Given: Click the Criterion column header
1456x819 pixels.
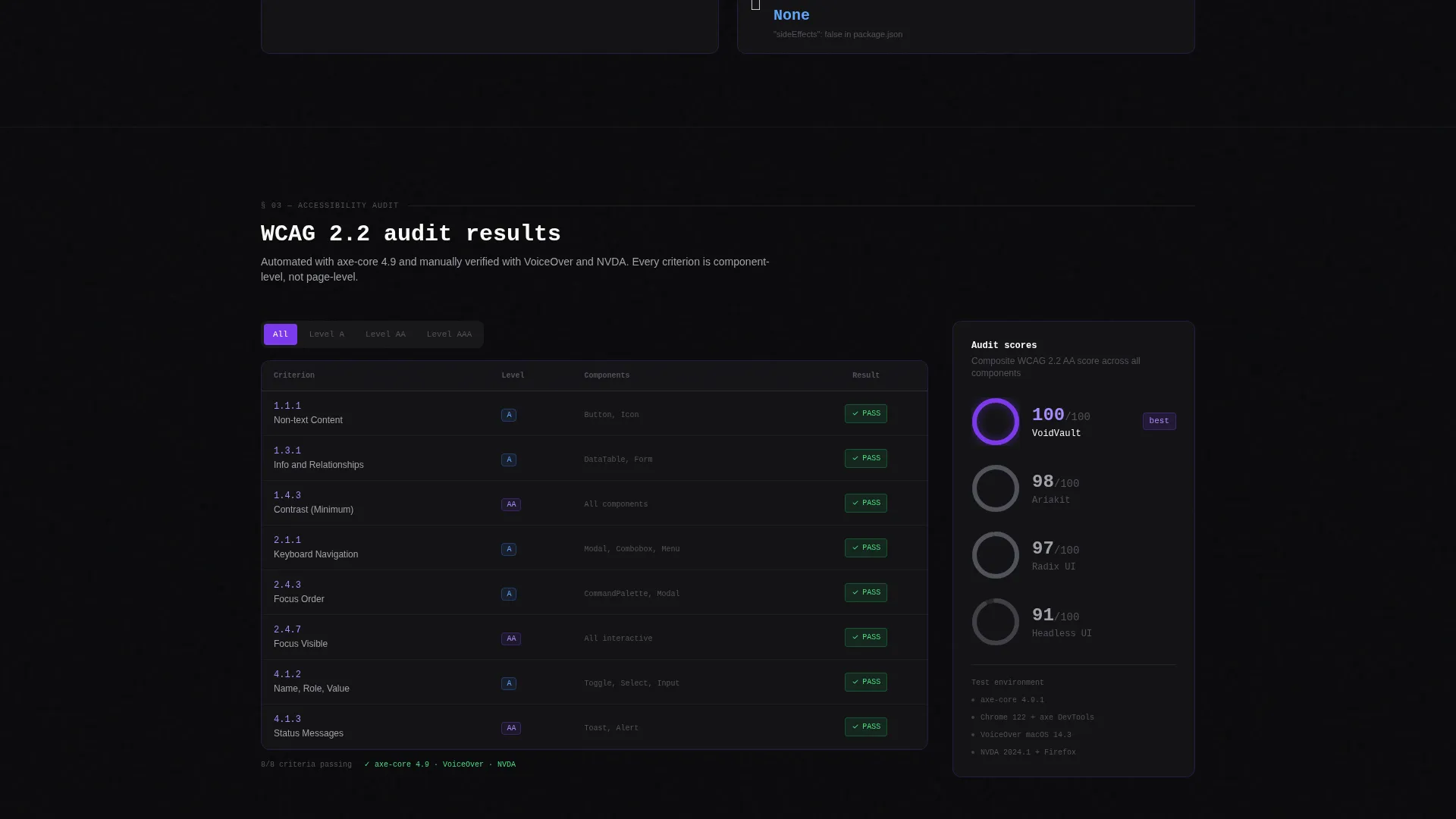Looking at the screenshot, I should pos(294,375).
